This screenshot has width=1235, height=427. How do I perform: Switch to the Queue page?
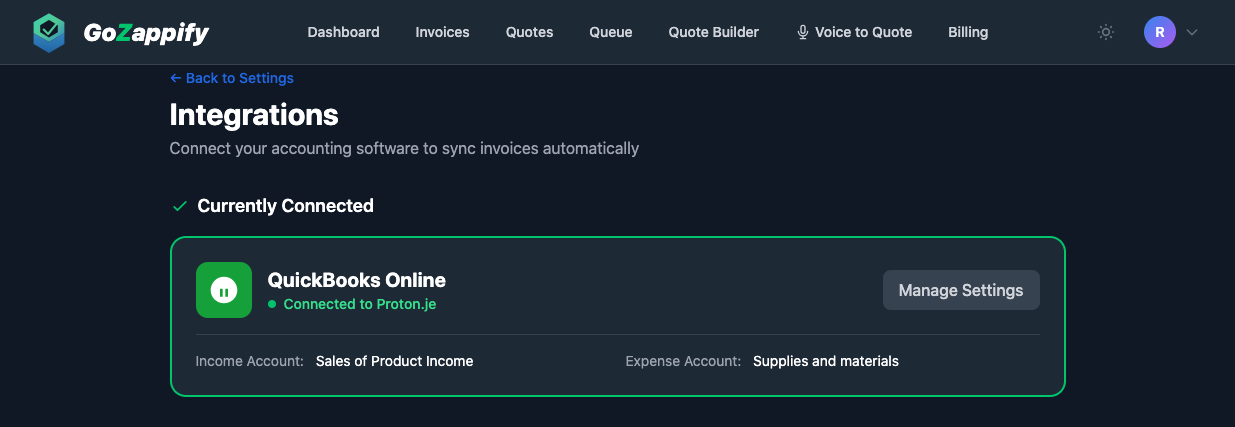pyautogui.click(x=610, y=32)
